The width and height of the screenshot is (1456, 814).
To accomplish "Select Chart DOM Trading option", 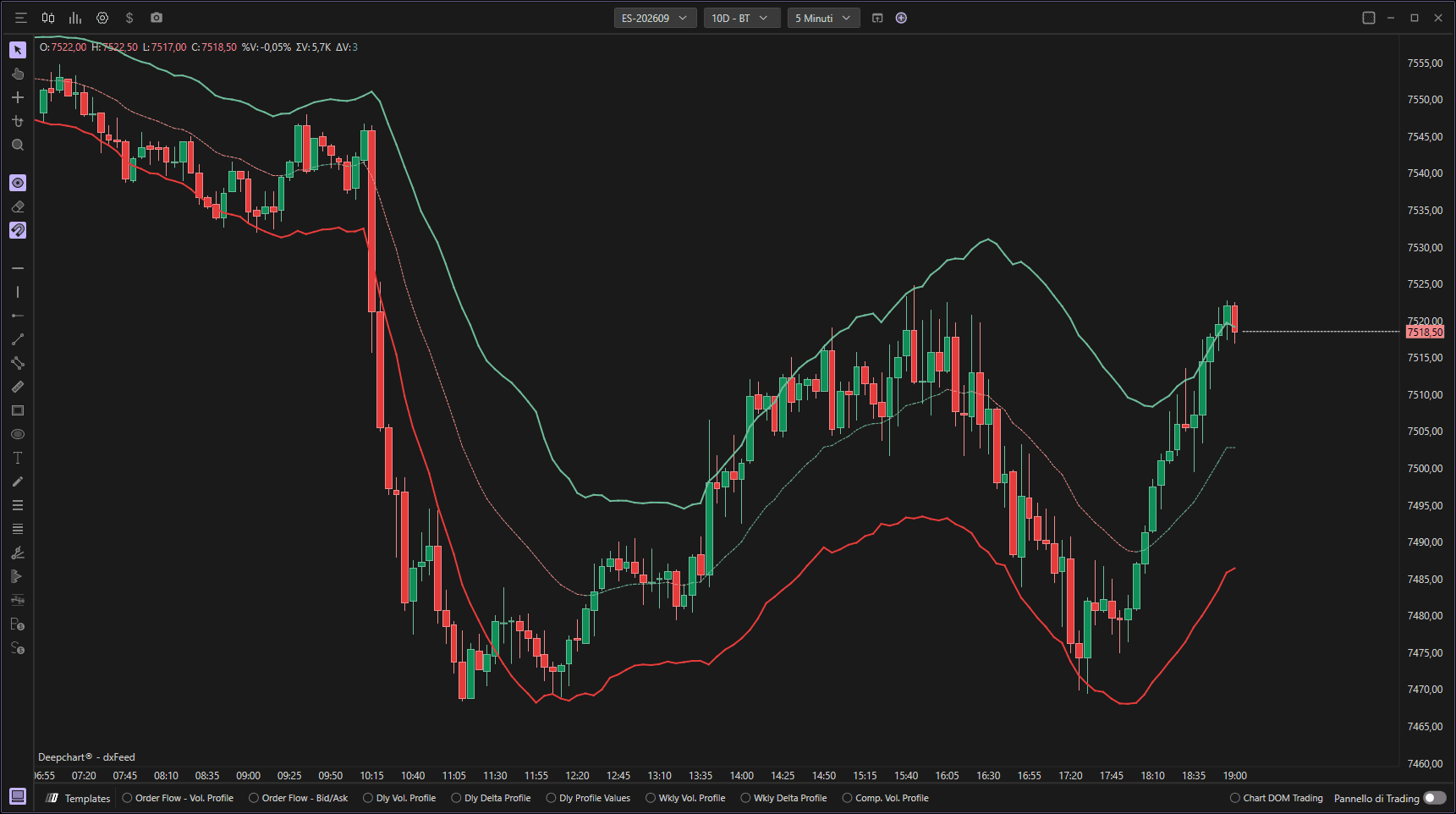I will [1277, 798].
